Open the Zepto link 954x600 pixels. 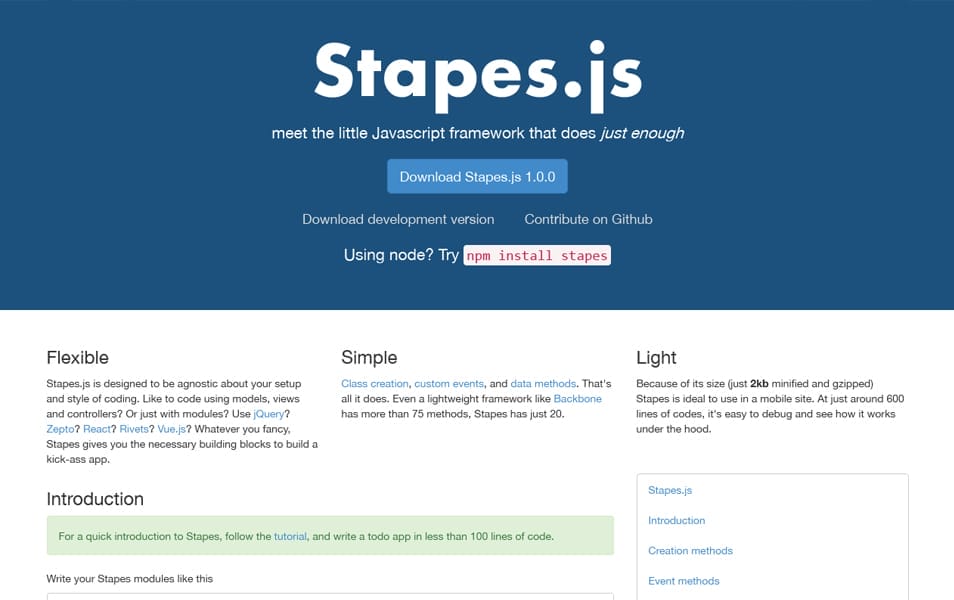59,428
